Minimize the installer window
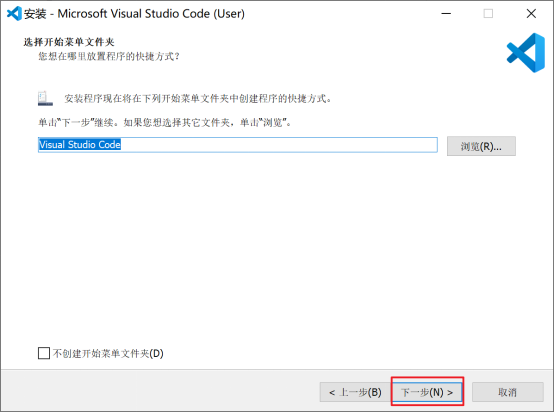 446,14
